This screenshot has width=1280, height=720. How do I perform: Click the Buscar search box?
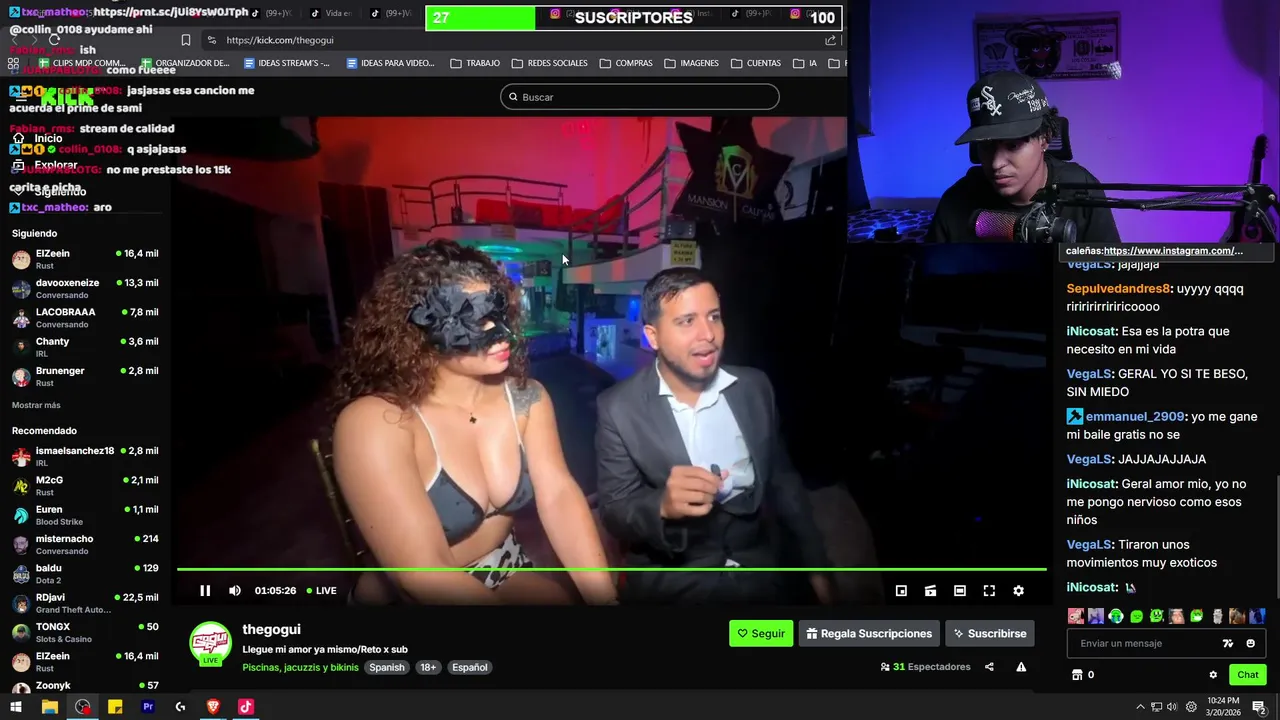point(640,97)
